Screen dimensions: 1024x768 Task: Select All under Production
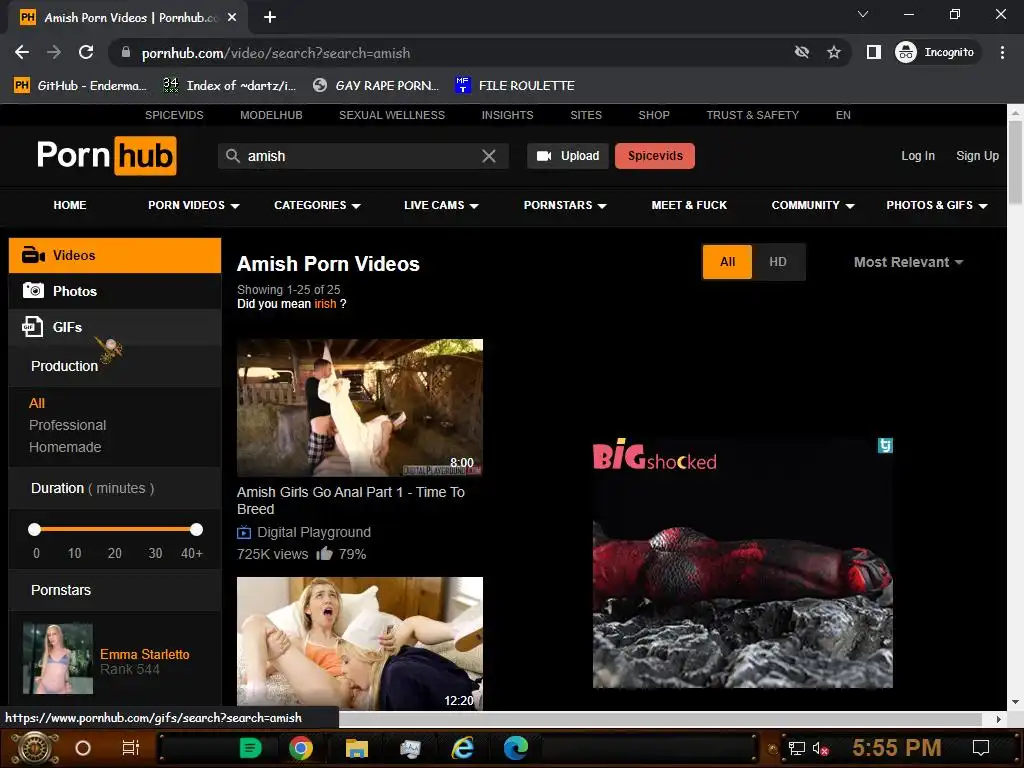[37, 403]
